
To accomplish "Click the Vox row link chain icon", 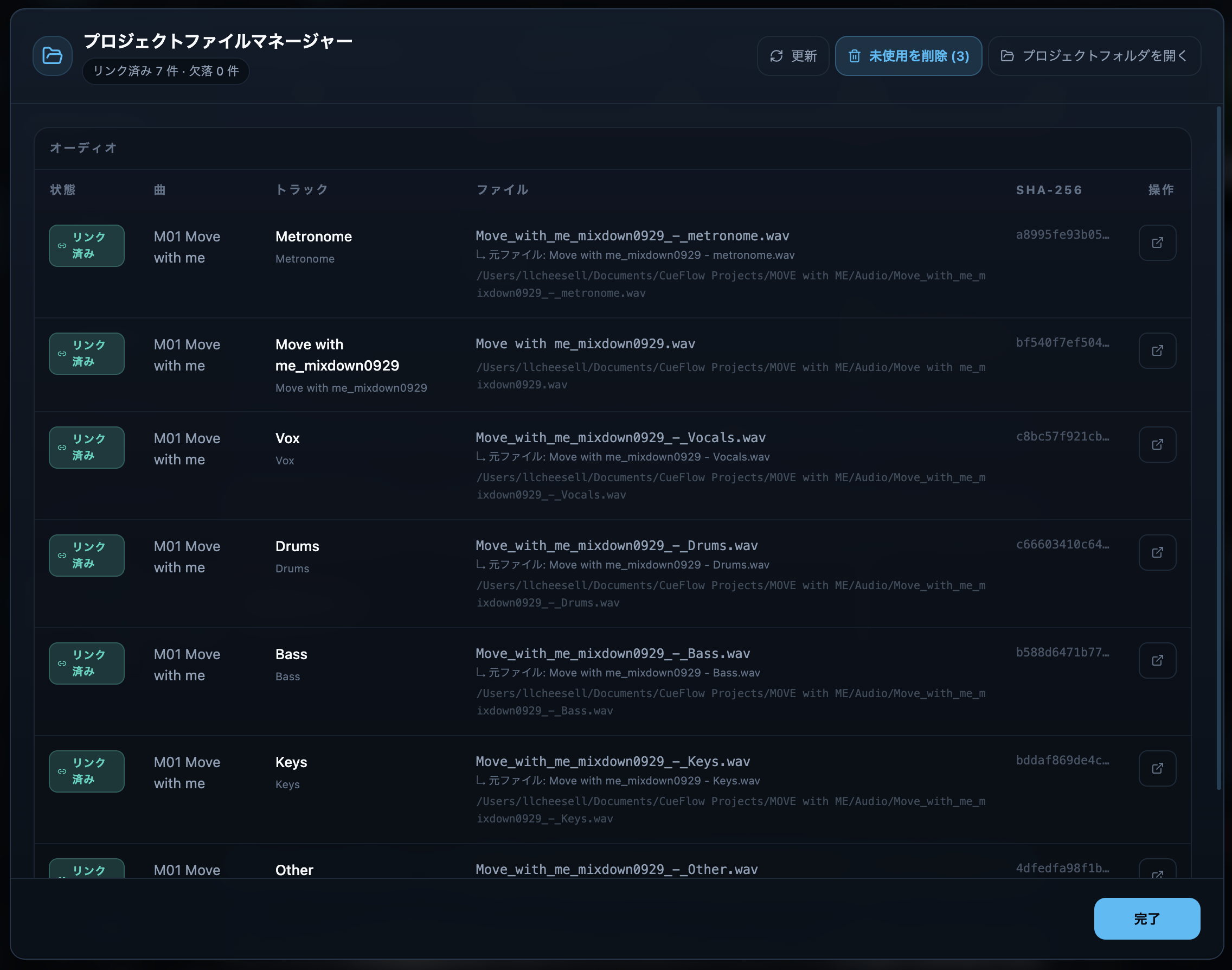I will click(62, 448).
